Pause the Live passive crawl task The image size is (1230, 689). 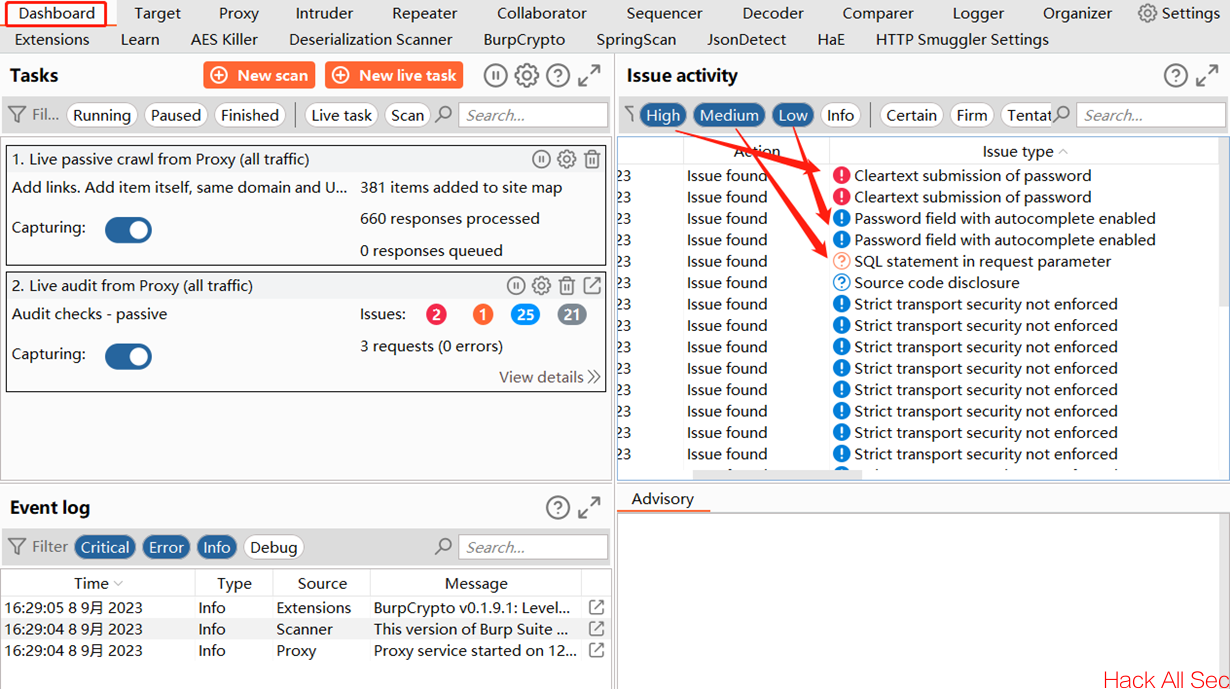[x=541, y=159]
